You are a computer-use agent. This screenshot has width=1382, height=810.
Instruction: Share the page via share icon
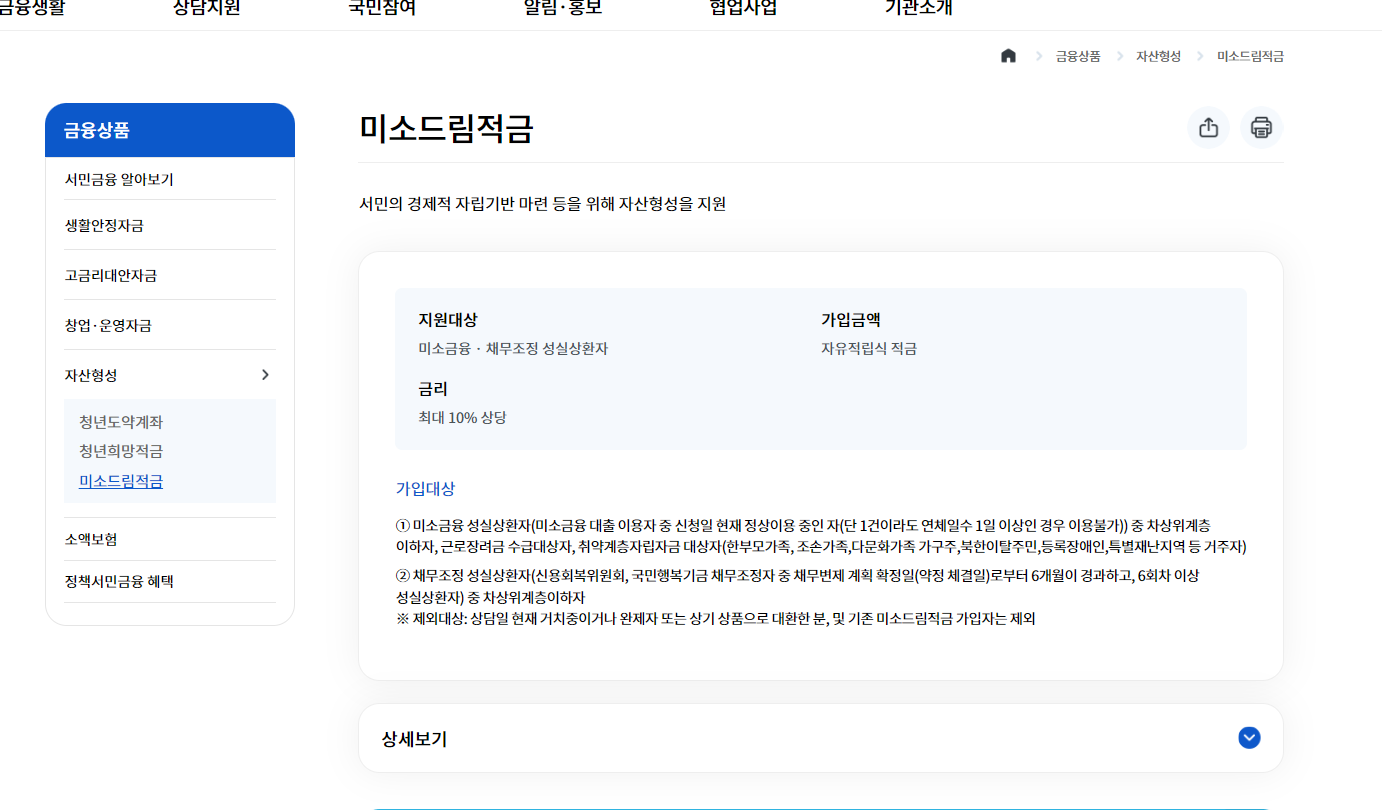(1208, 128)
